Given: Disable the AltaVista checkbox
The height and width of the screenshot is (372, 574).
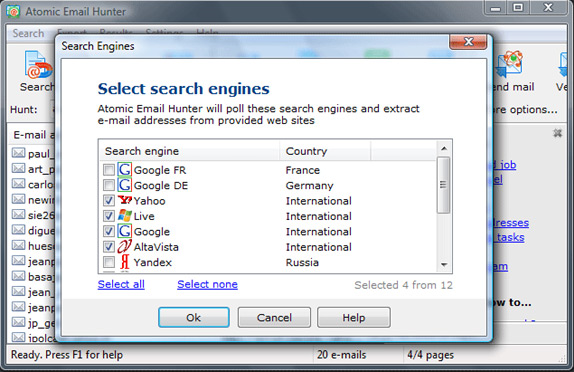Looking at the screenshot, I should 109,246.
